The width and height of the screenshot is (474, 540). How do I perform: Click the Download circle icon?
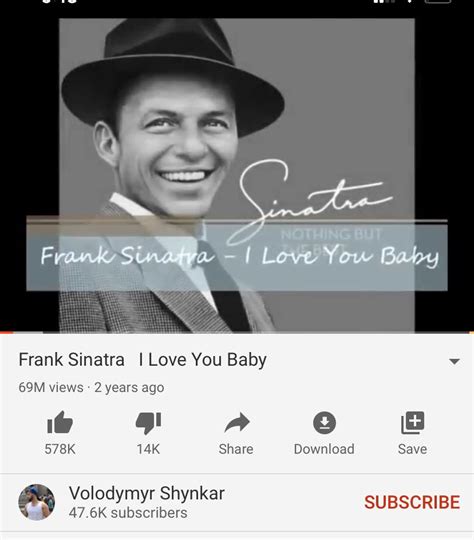pos(324,423)
